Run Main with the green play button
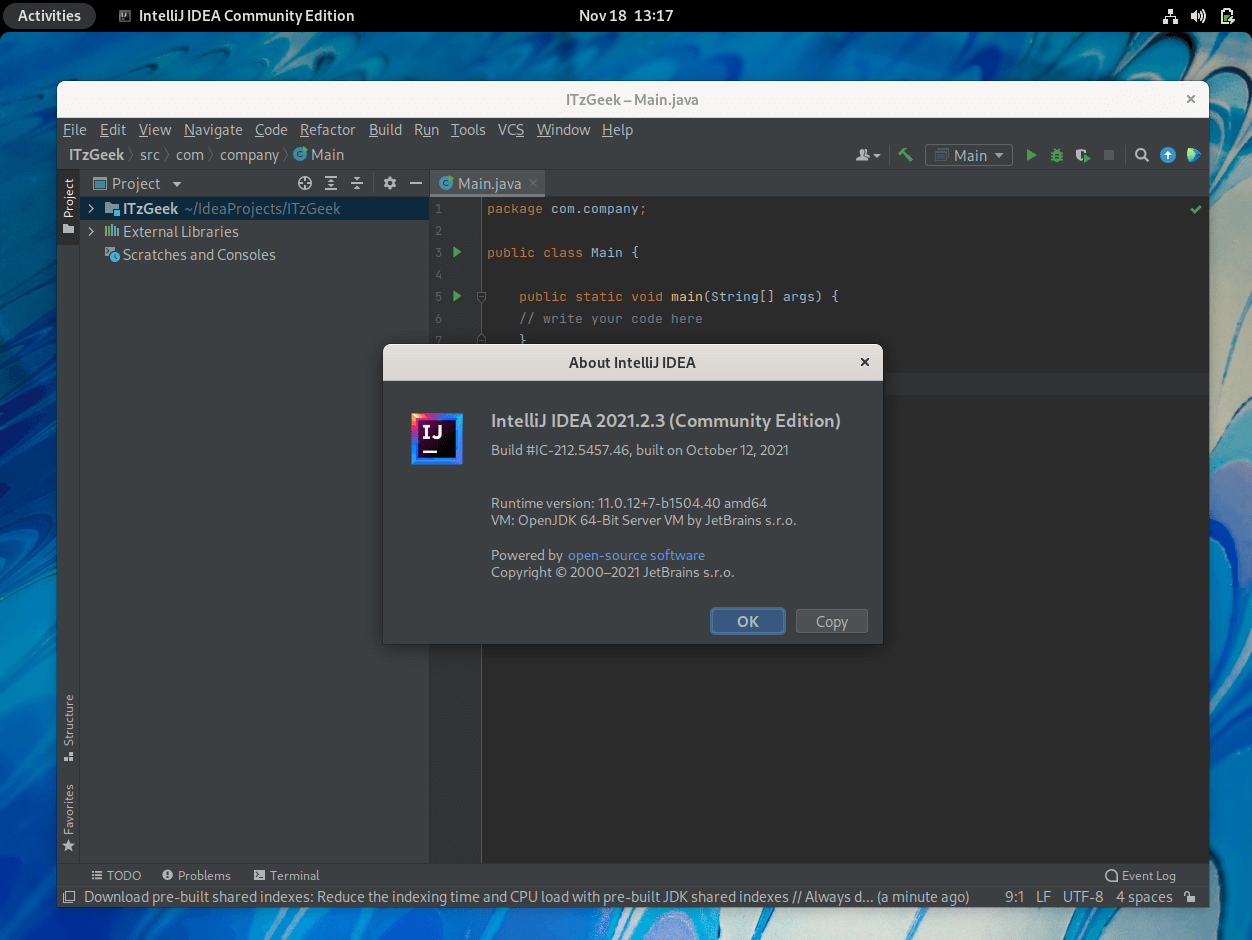The height and width of the screenshot is (940, 1252). [x=1032, y=155]
